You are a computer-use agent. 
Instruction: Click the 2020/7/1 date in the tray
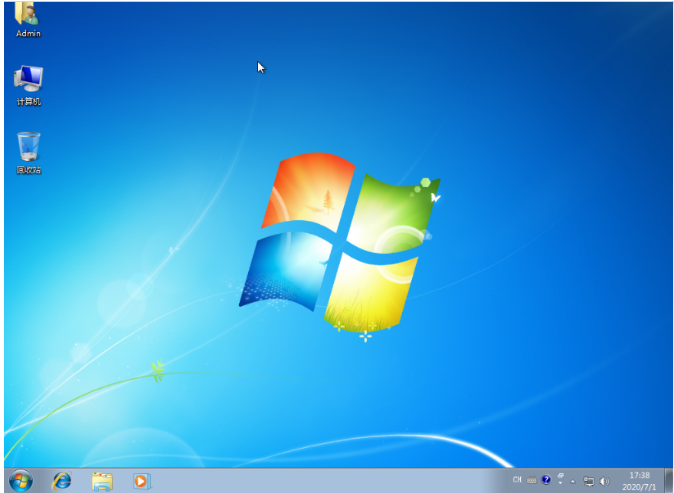point(637,487)
